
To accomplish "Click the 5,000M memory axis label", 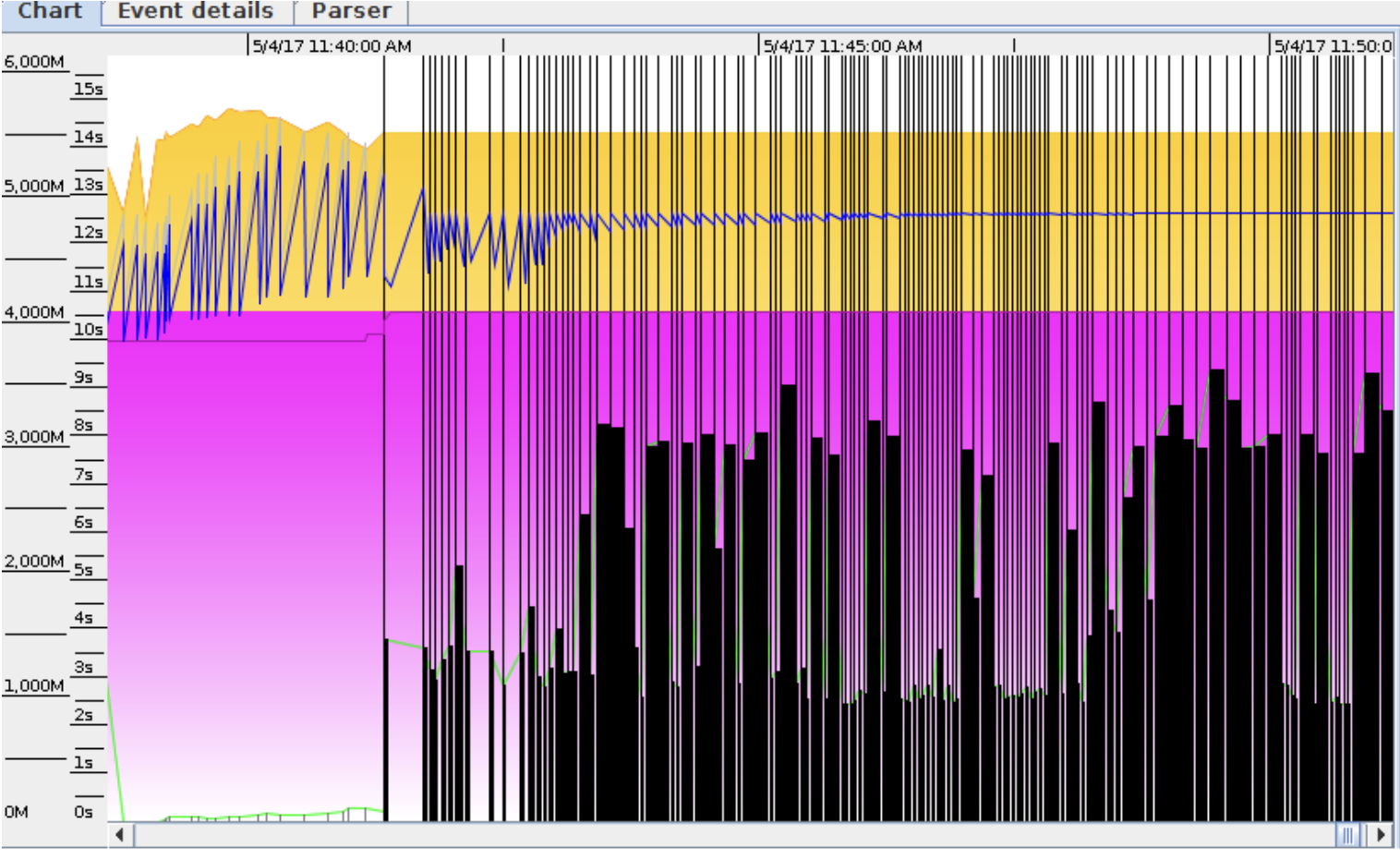I will 34,186.
